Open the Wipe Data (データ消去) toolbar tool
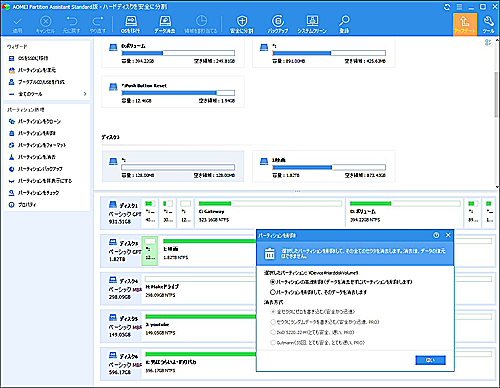The image size is (500, 388). click(165, 24)
